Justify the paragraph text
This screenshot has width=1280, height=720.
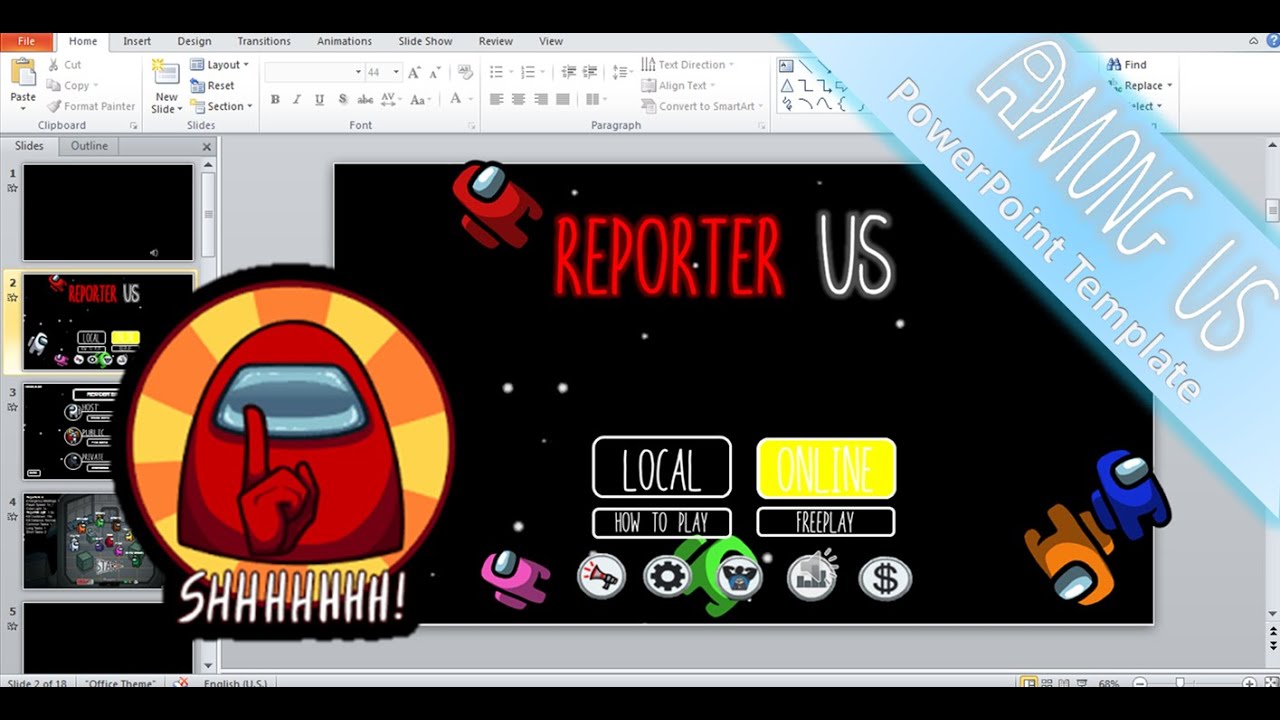[x=562, y=100]
